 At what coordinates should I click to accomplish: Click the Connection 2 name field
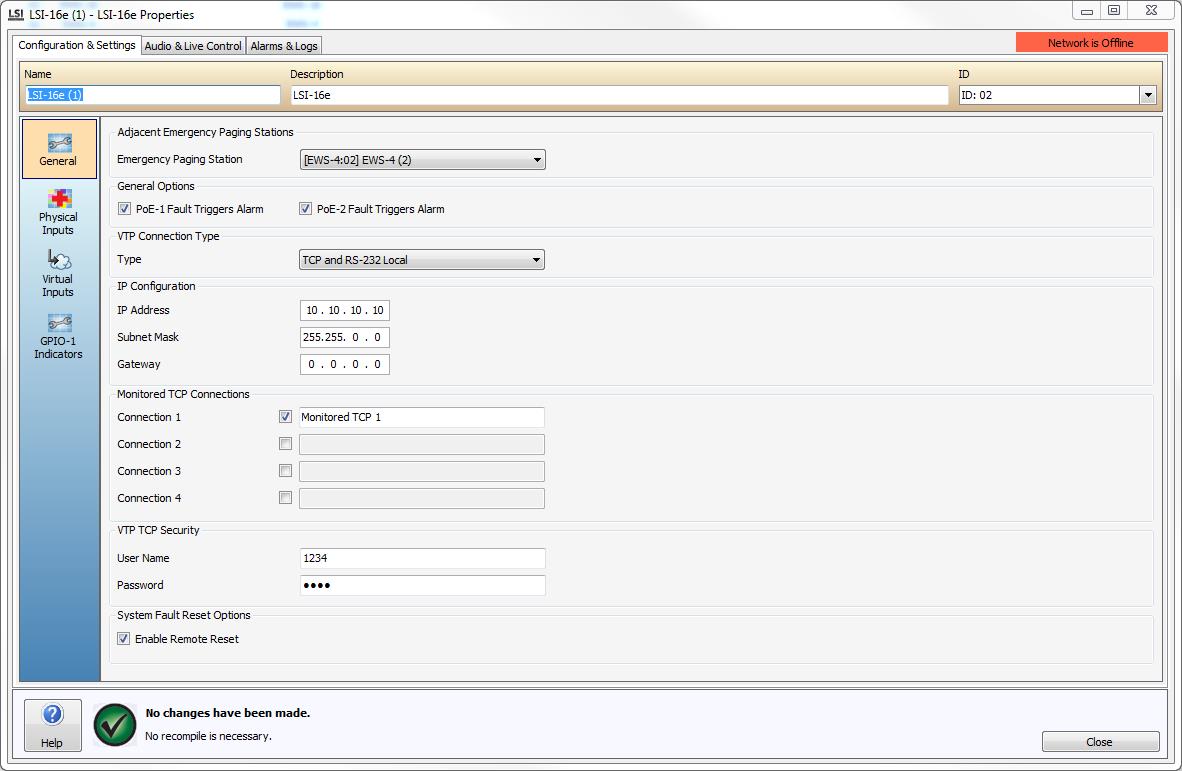pyautogui.click(x=421, y=445)
